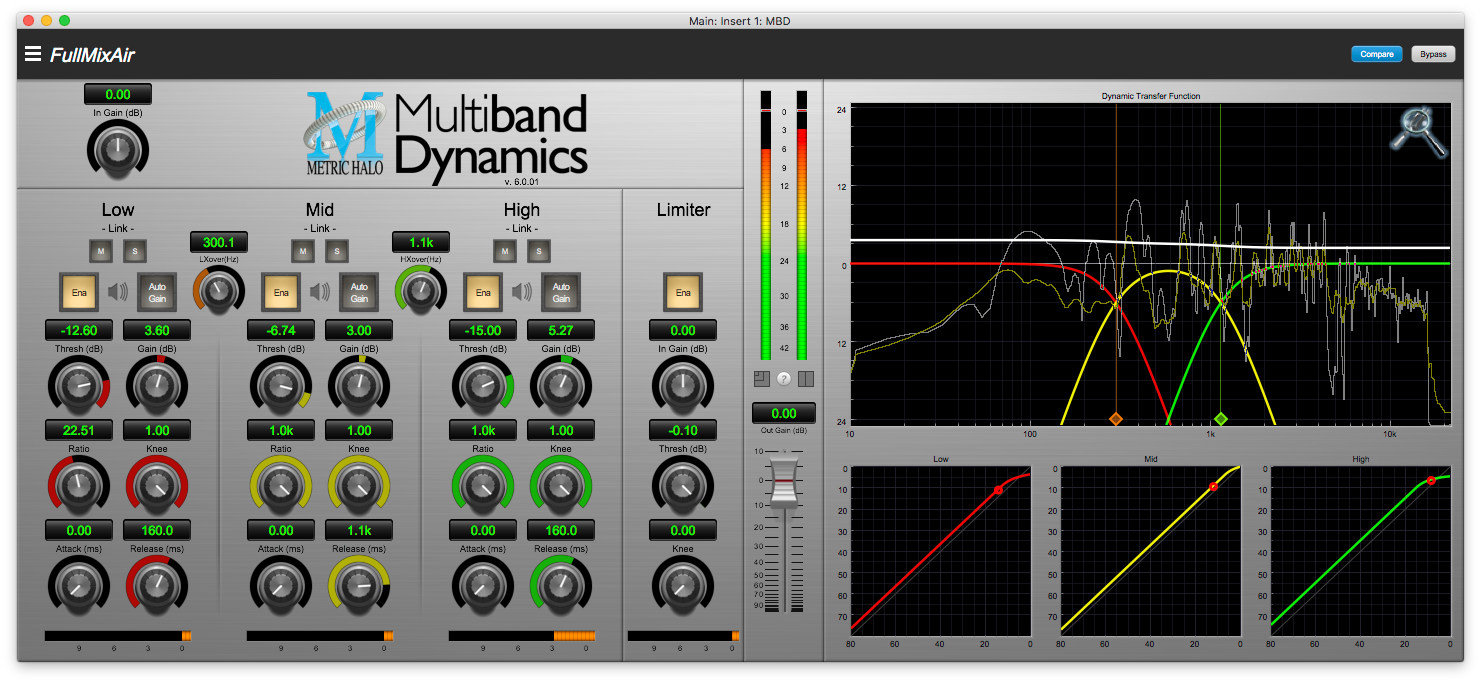Disable the Limiter Ena button
The image size is (1481, 683).
click(683, 292)
